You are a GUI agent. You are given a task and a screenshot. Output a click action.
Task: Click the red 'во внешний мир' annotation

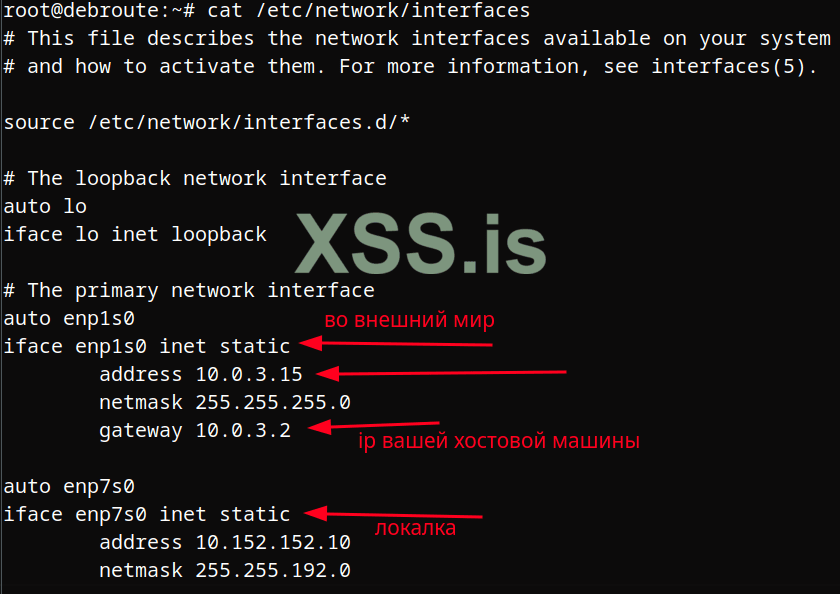click(409, 321)
